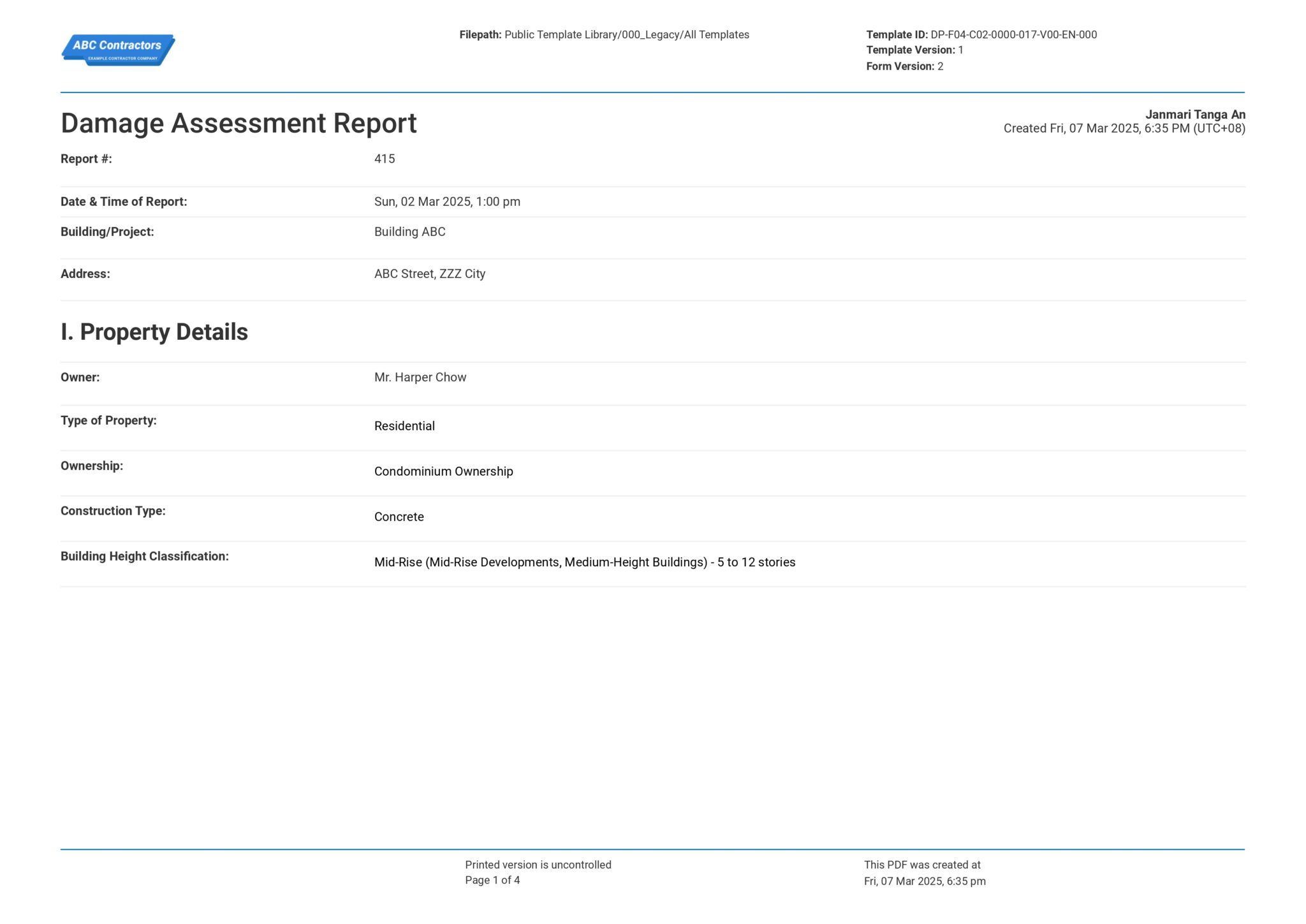The image size is (1306, 924).
Task: Select the Condominium Ownership value
Action: pyautogui.click(x=443, y=471)
